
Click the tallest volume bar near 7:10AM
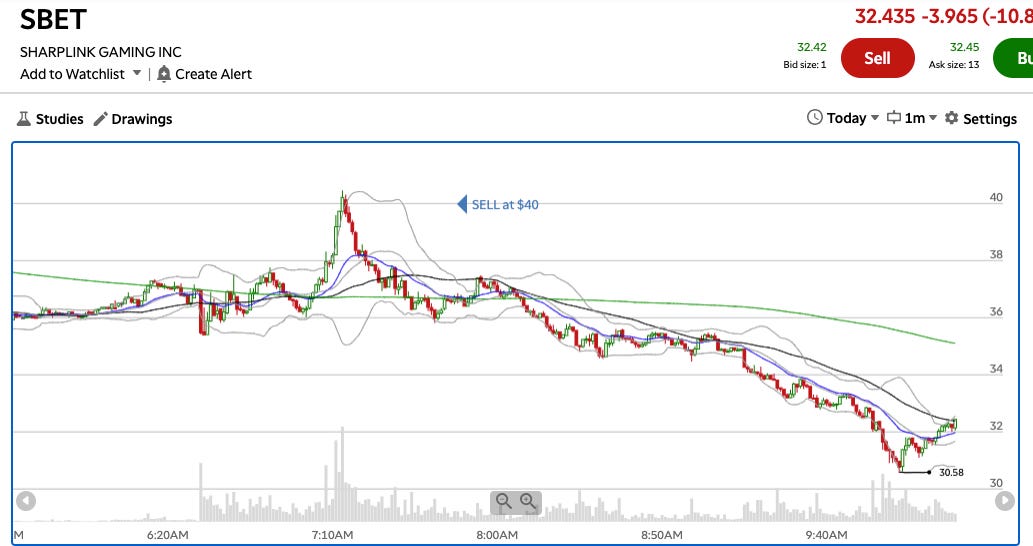[x=342, y=474]
